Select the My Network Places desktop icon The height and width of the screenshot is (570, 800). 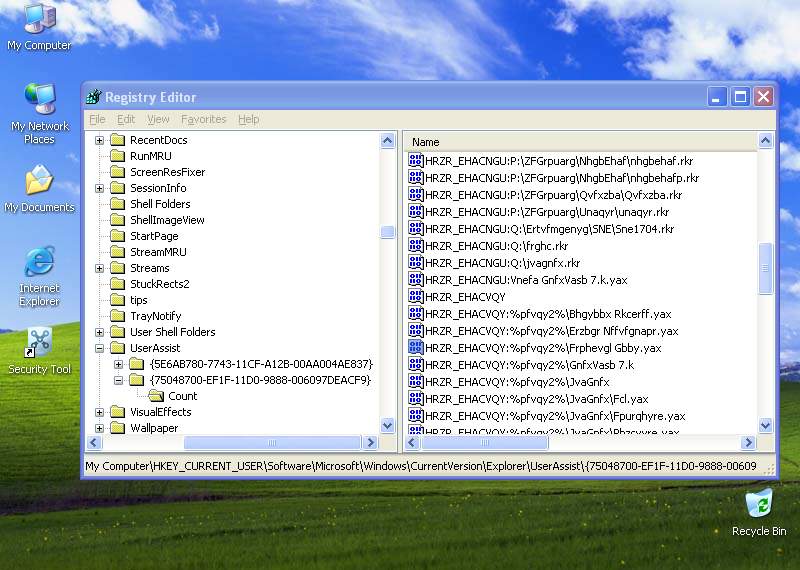tap(39, 113)
